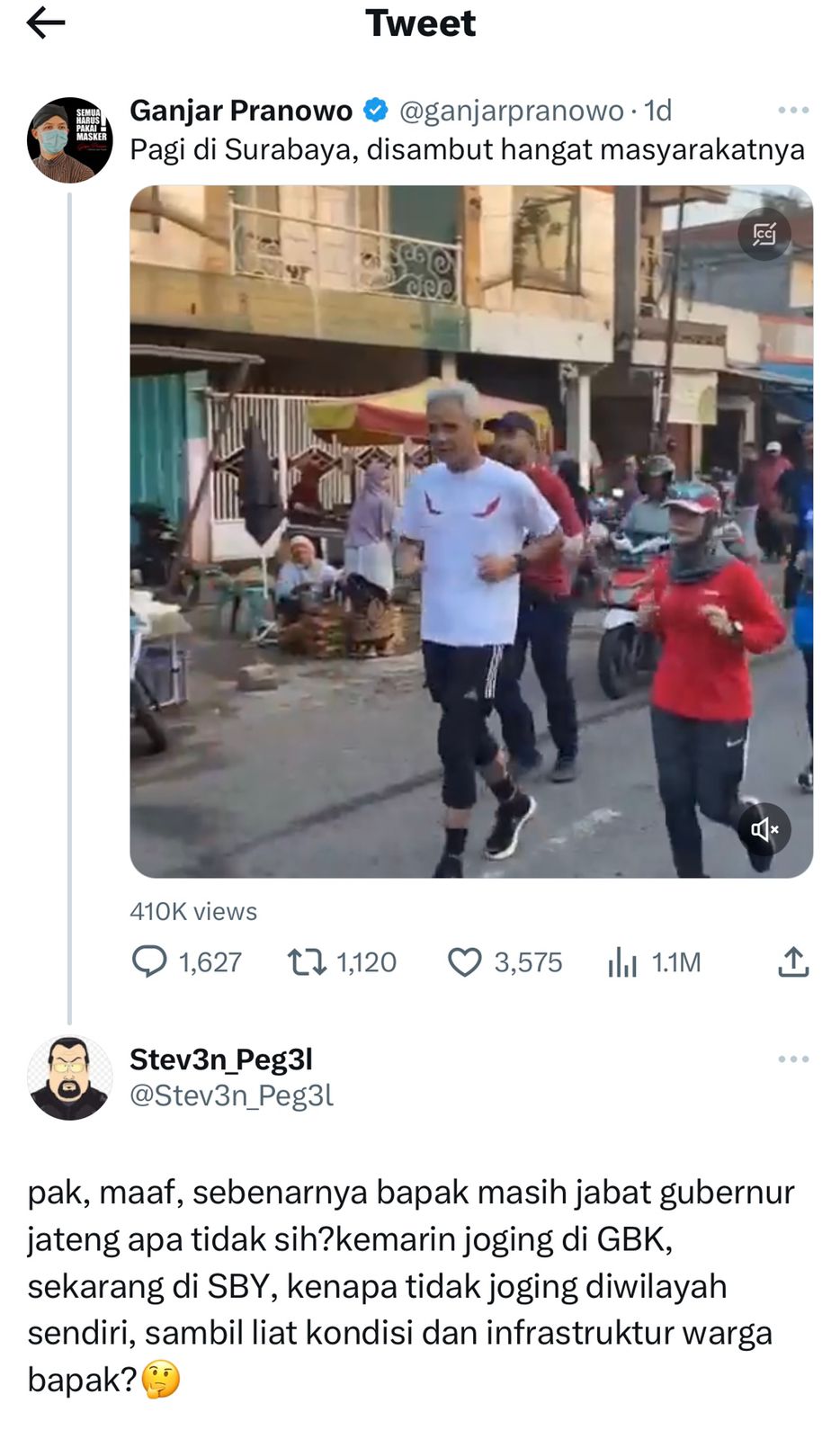Screen dimensions: 840x1439
Task: Reply to tweet via comment icon
Action: click(x=149, y=961)
